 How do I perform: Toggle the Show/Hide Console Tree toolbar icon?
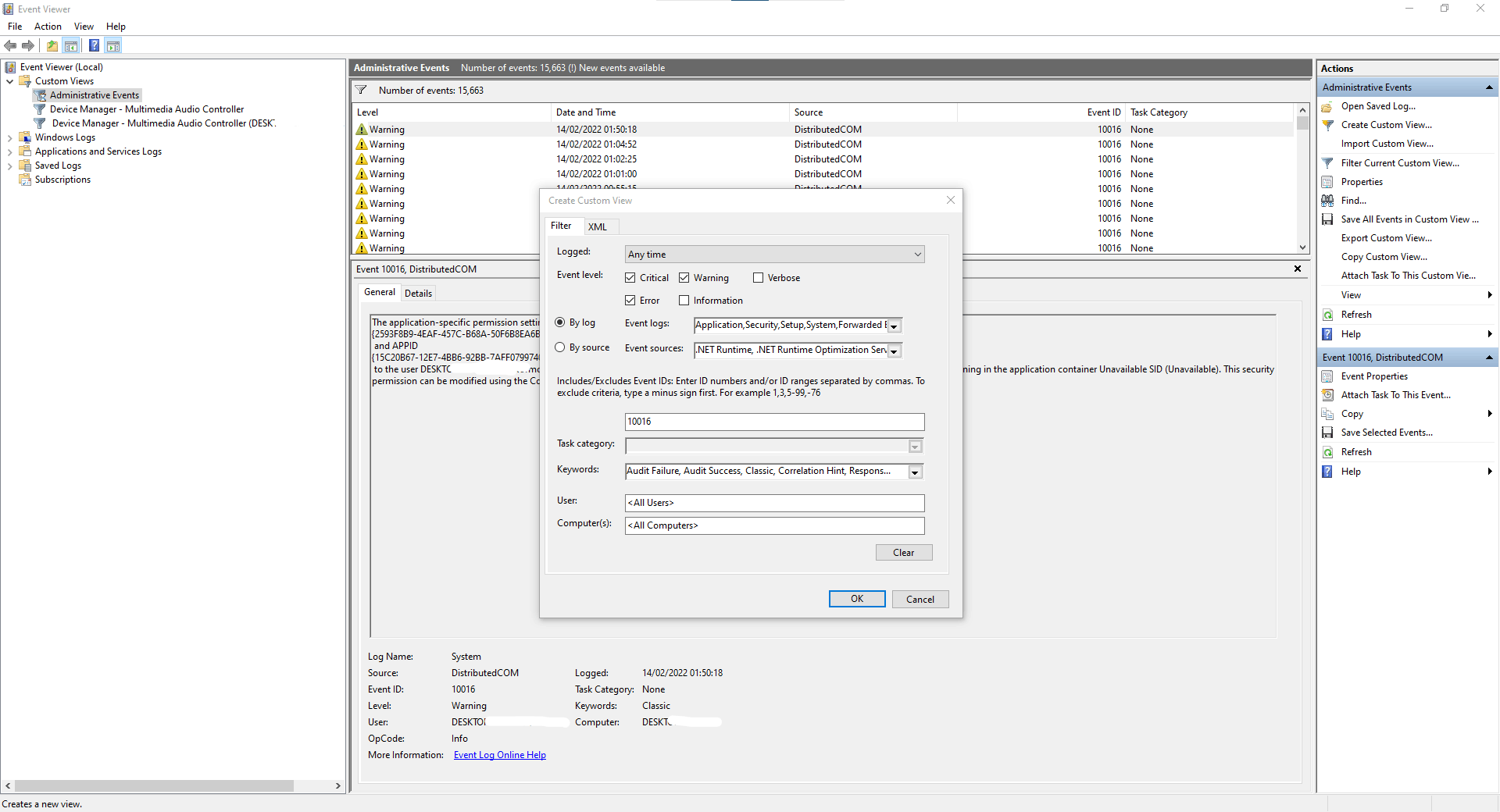tap(71, 46)
